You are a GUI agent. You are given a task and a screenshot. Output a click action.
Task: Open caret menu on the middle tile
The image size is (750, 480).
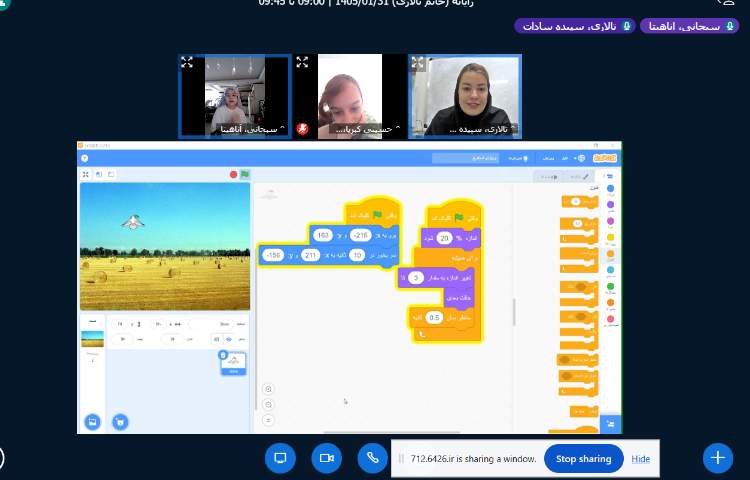(x=398, y=129)
